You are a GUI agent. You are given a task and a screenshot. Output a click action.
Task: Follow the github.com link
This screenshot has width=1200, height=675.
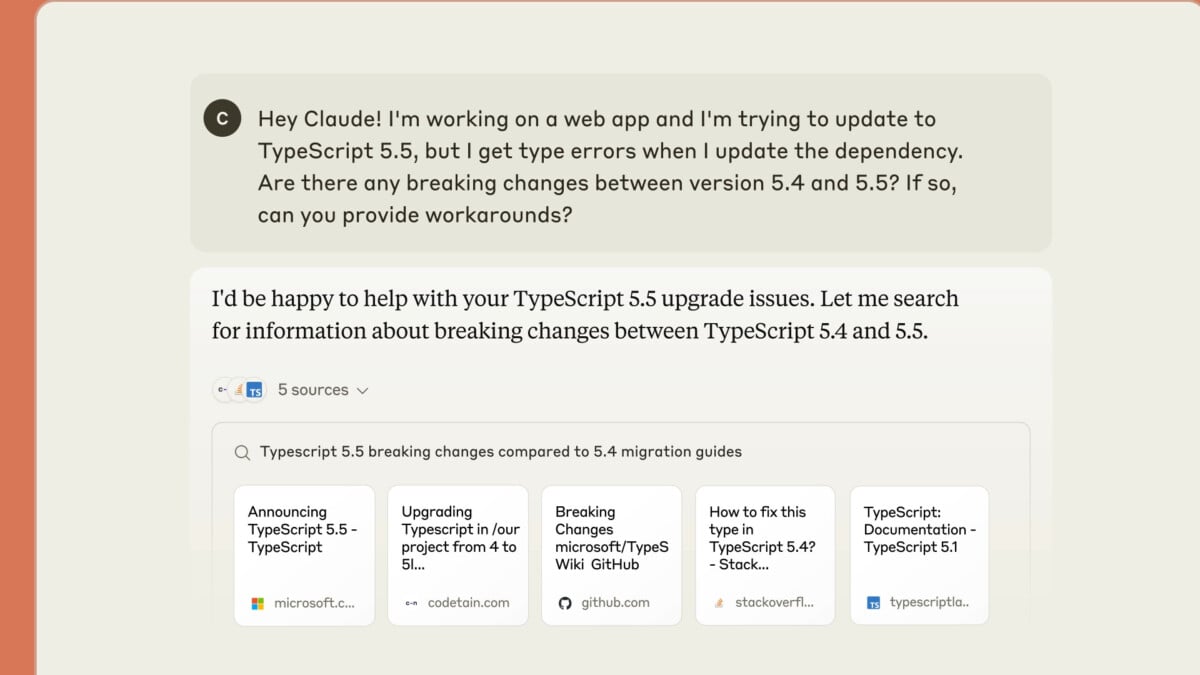[616, 603]
